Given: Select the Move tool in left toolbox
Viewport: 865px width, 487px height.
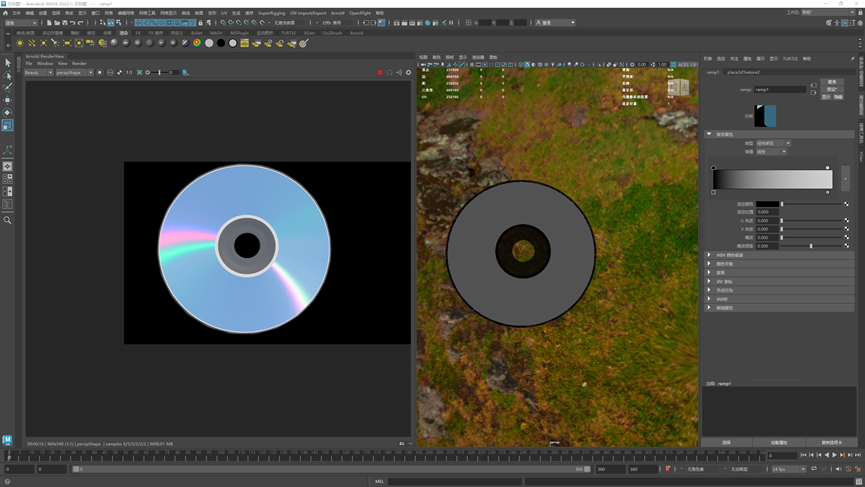Looking at the screenshot, I should 8,100.
